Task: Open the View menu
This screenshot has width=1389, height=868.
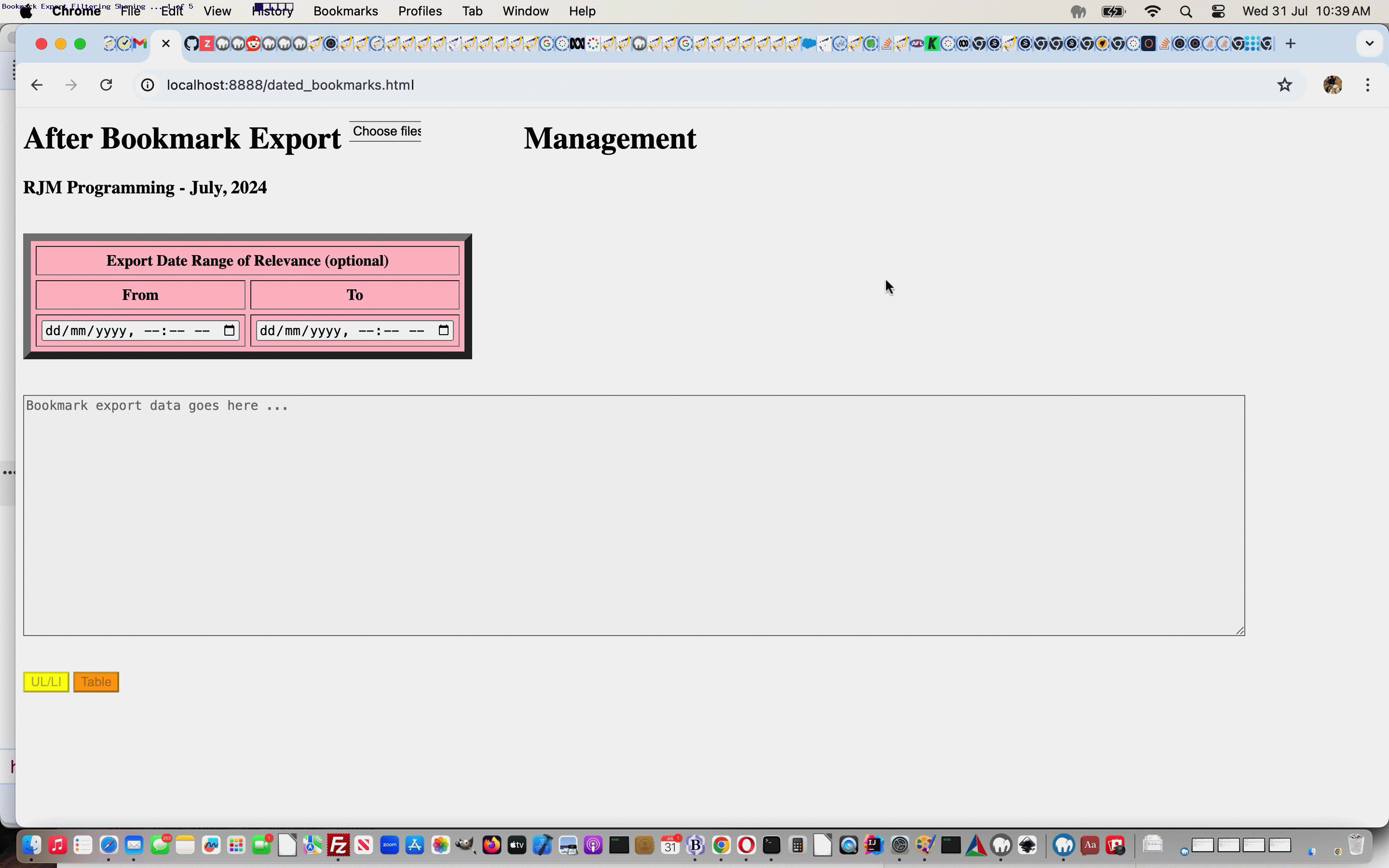Action: pos(218,12)
